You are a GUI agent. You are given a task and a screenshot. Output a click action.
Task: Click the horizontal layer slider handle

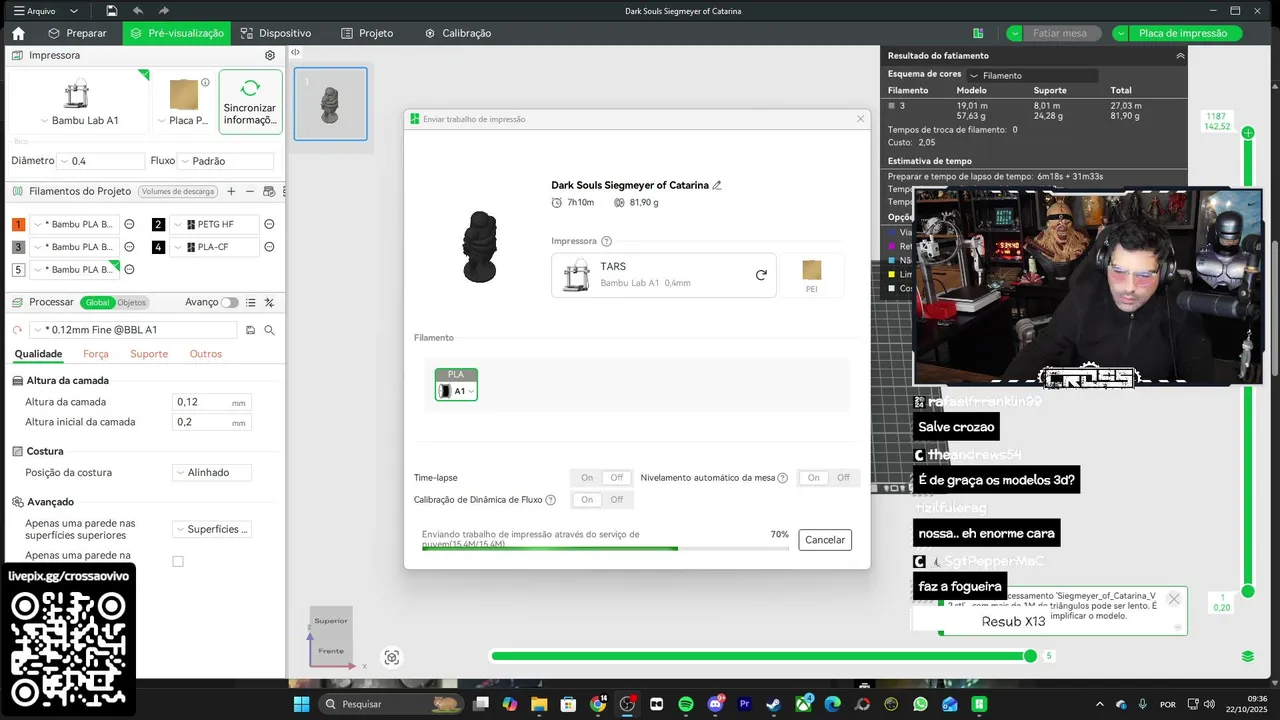[1031, 656]
